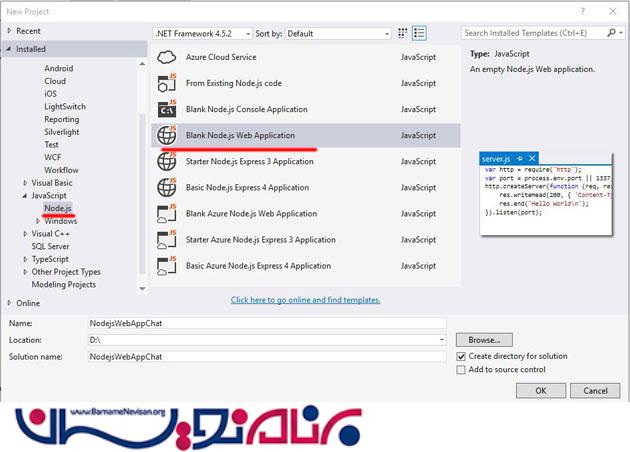Click the OK button
The height and width of the screenshot is (452, 630).
[x=541, y=391]
